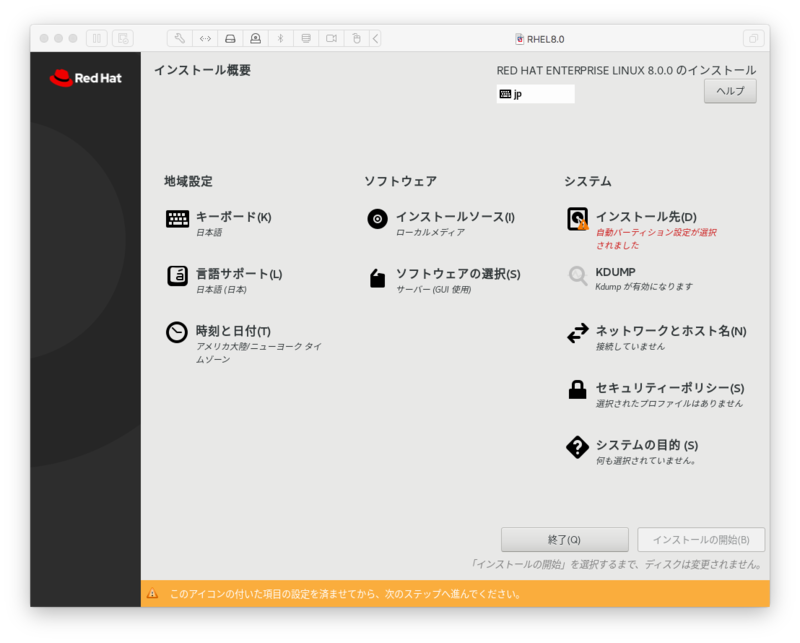Click the VM snapshot toolbar button
The width and height of the screenshot is (800, 643).
point(123,38)
